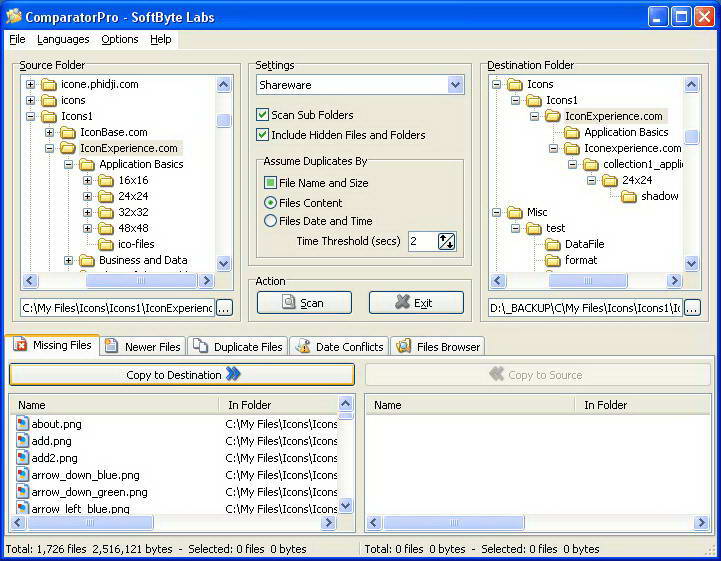
Task: Click the format folder icon in destination tree
Action: point(552,261)
